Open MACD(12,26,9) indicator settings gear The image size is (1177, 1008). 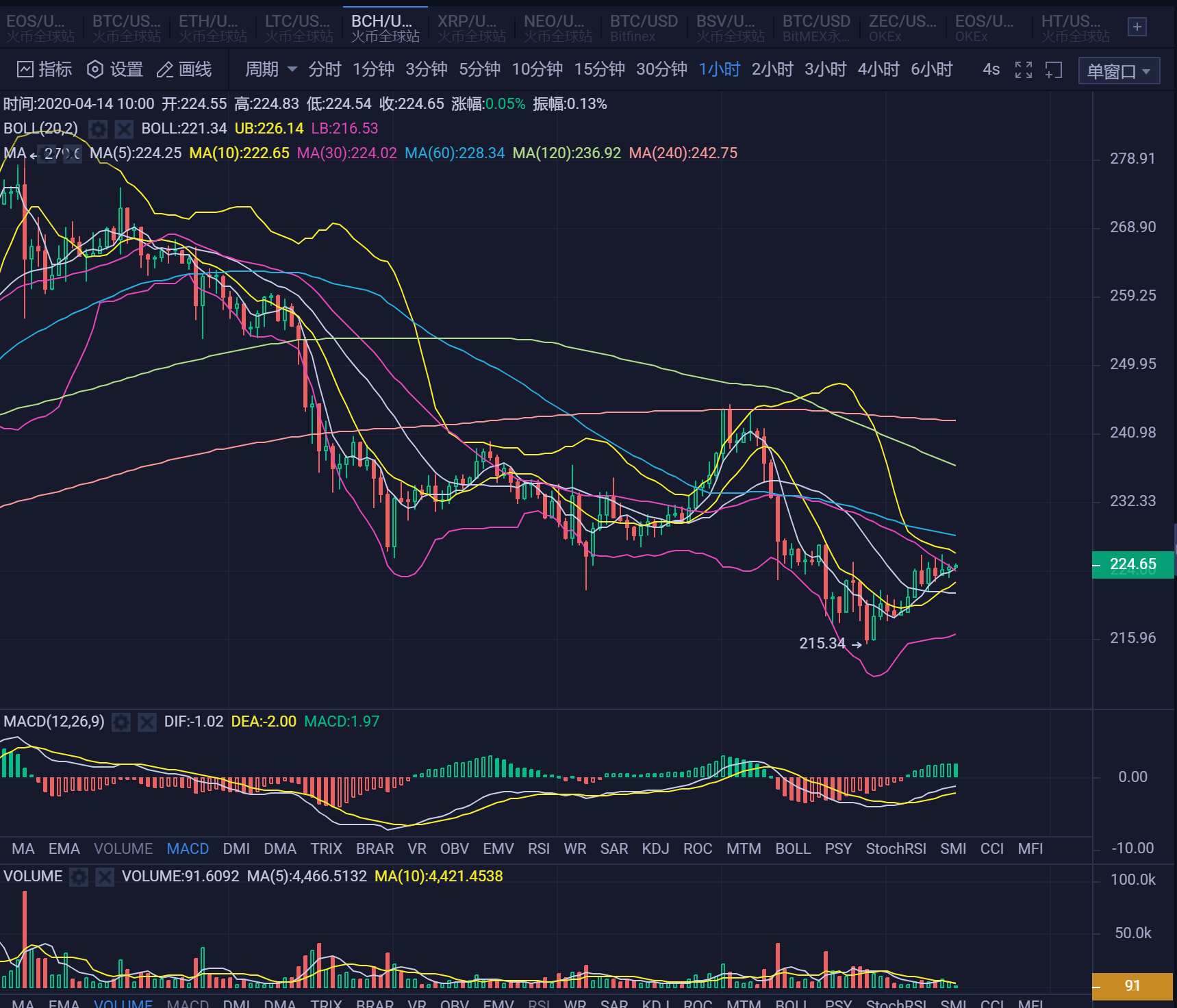click(121, 722)
